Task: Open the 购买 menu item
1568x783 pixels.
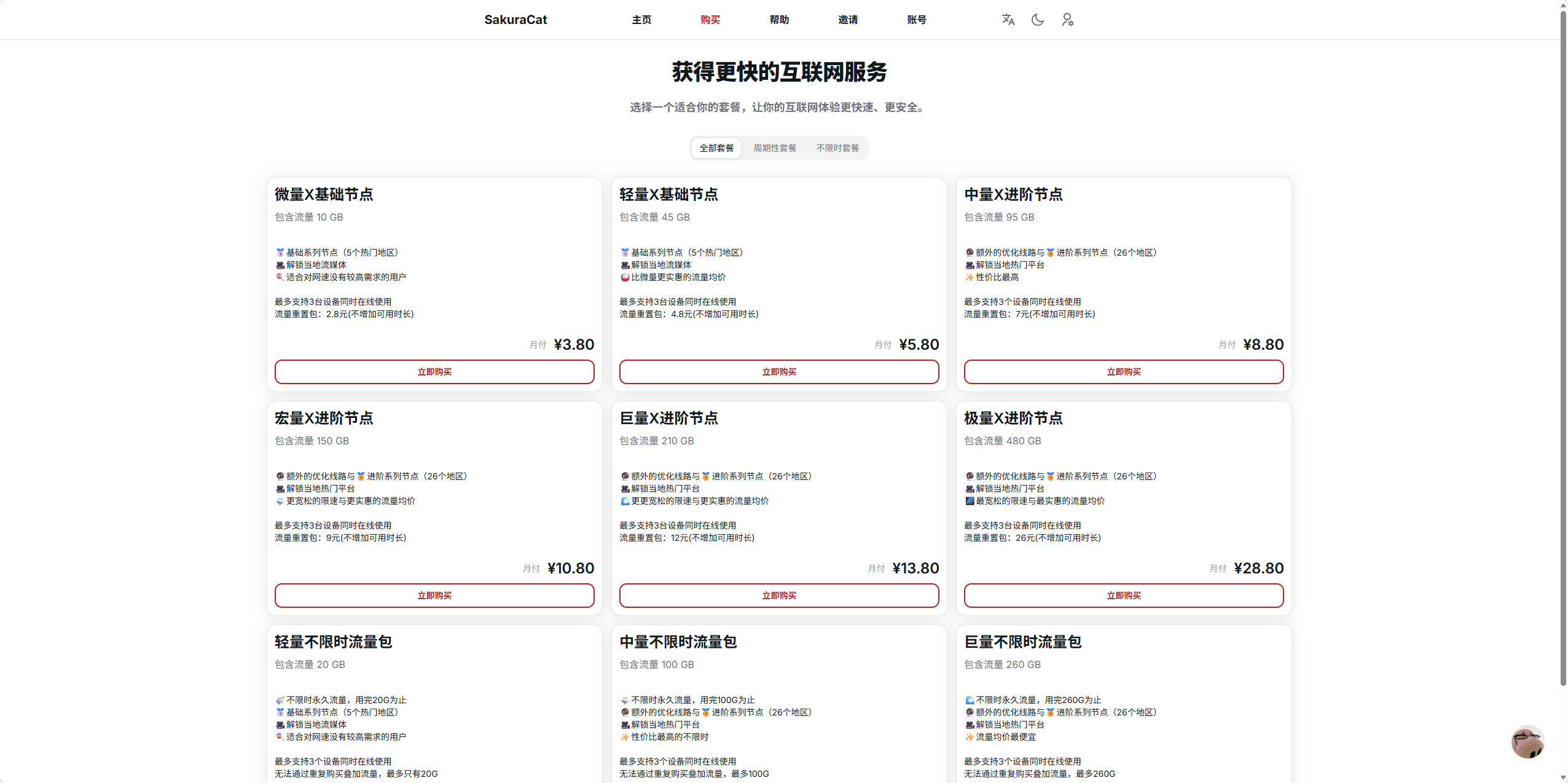Action: pos(710,20)
